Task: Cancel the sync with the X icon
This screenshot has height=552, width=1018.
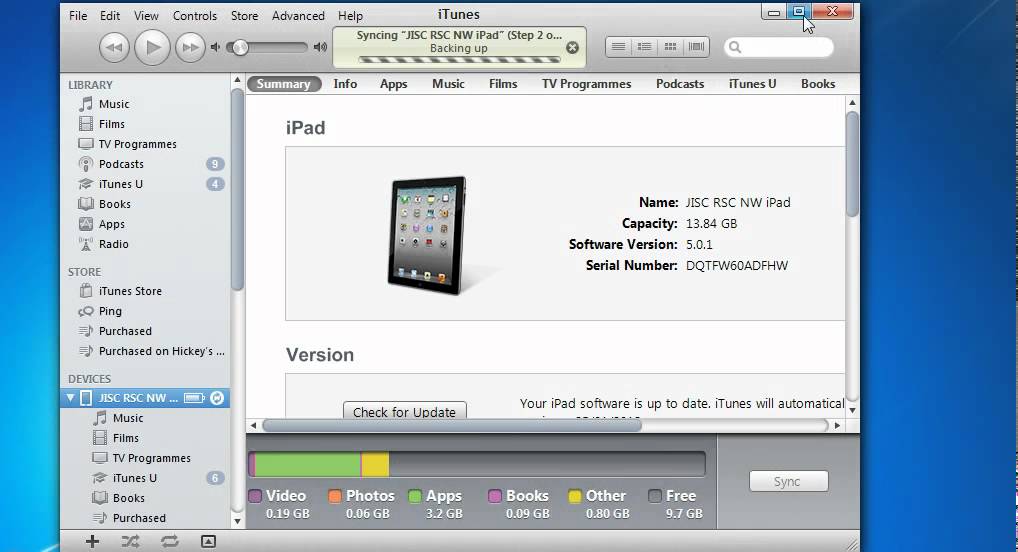Action: [x=572, y=47]
